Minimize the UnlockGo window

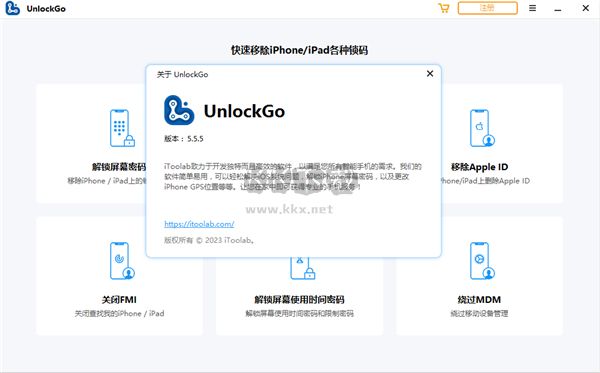coord(558,9)
